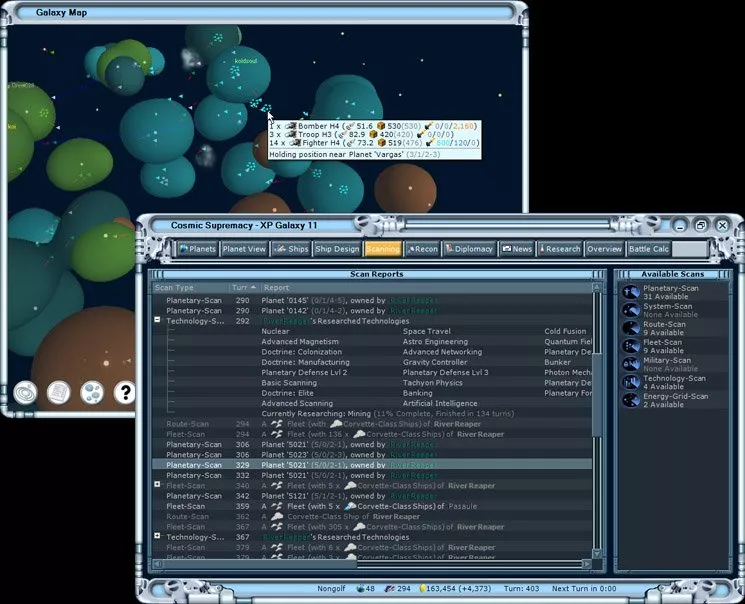Viewport: 745px width, 604px height.
Task: Click the vertical scrollbar thumb in Scan Reports
Action: pyautogui.click(x=597, y=394)
